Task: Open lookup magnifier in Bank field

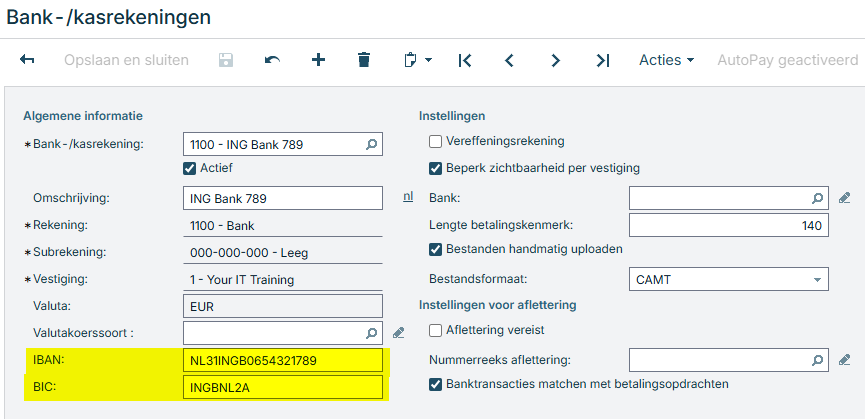Action: pos(818,198)
